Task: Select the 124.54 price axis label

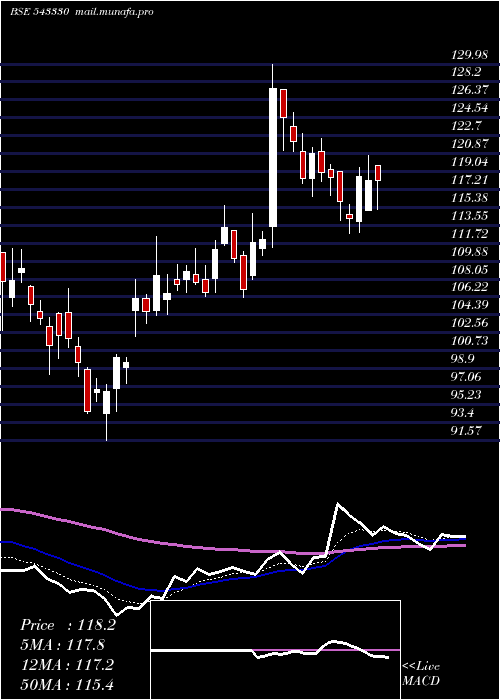Action: pos(470,108)
